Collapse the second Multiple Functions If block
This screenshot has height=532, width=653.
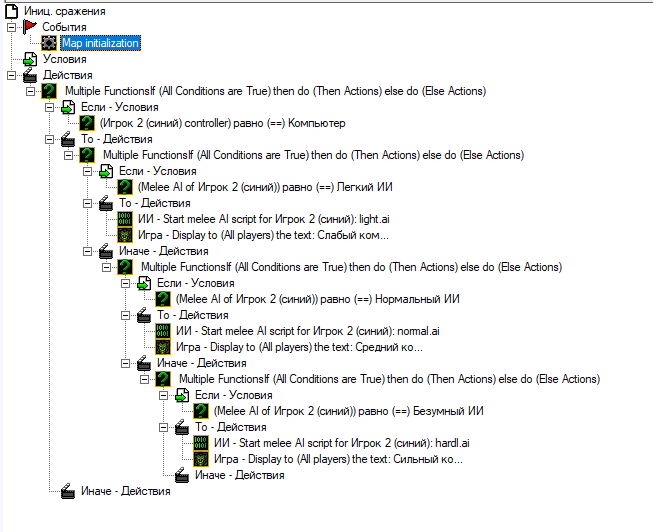click(68, 155)
